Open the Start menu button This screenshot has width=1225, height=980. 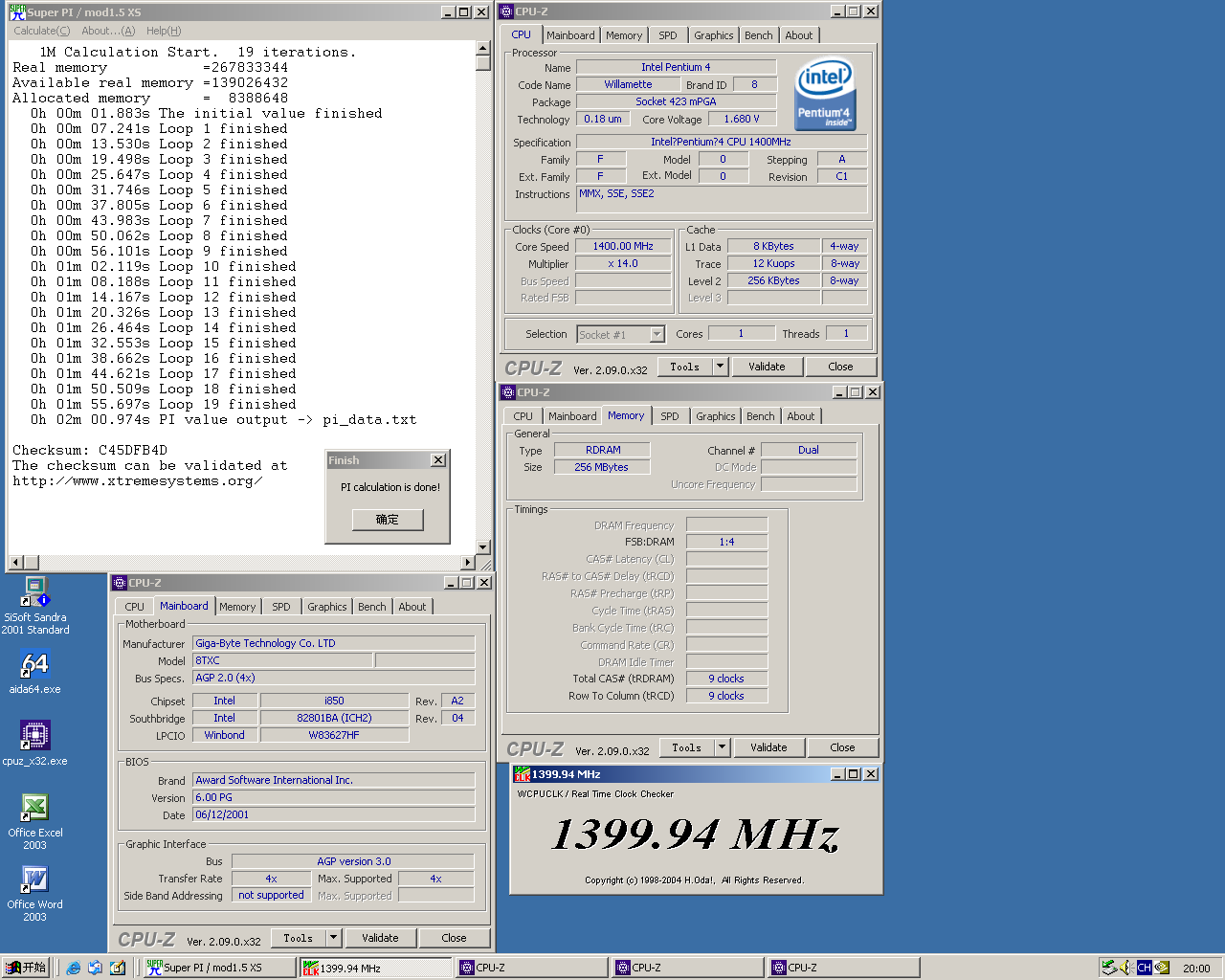pyautogui.click(x=26, y=968)
